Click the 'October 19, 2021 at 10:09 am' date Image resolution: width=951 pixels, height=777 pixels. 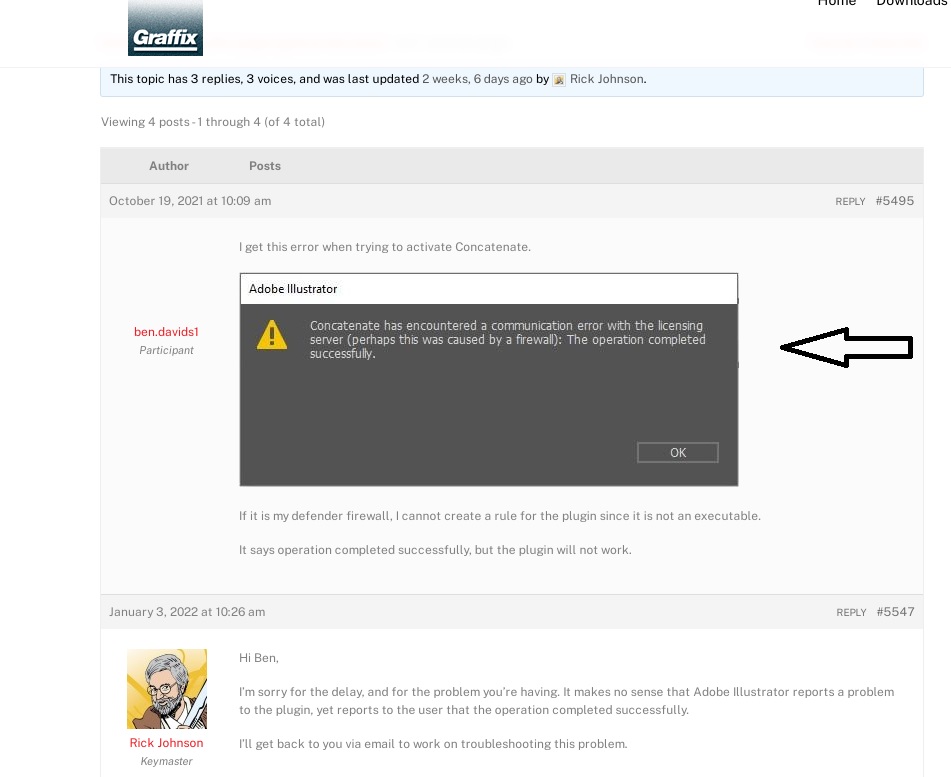click(190, 201)
